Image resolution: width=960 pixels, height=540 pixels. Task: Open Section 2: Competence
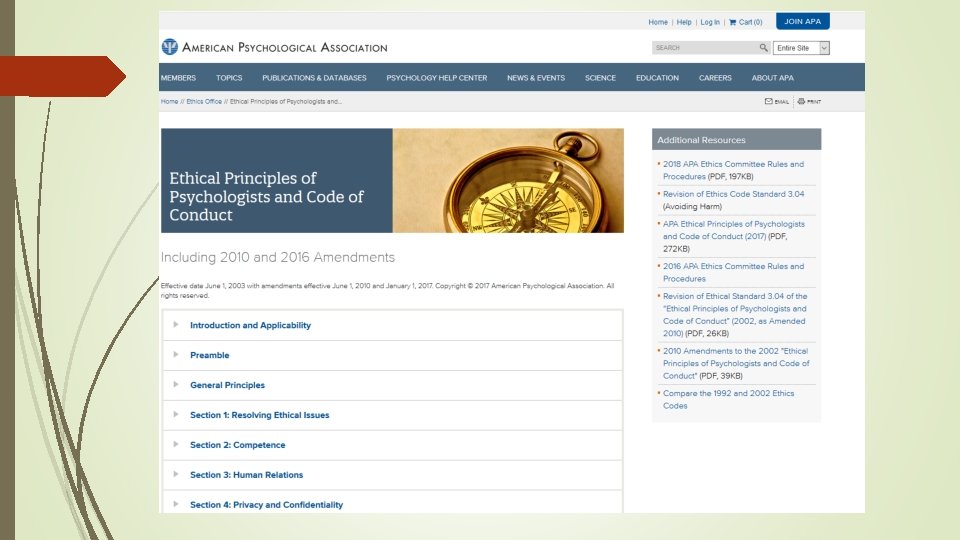click(x=238, y=445)
